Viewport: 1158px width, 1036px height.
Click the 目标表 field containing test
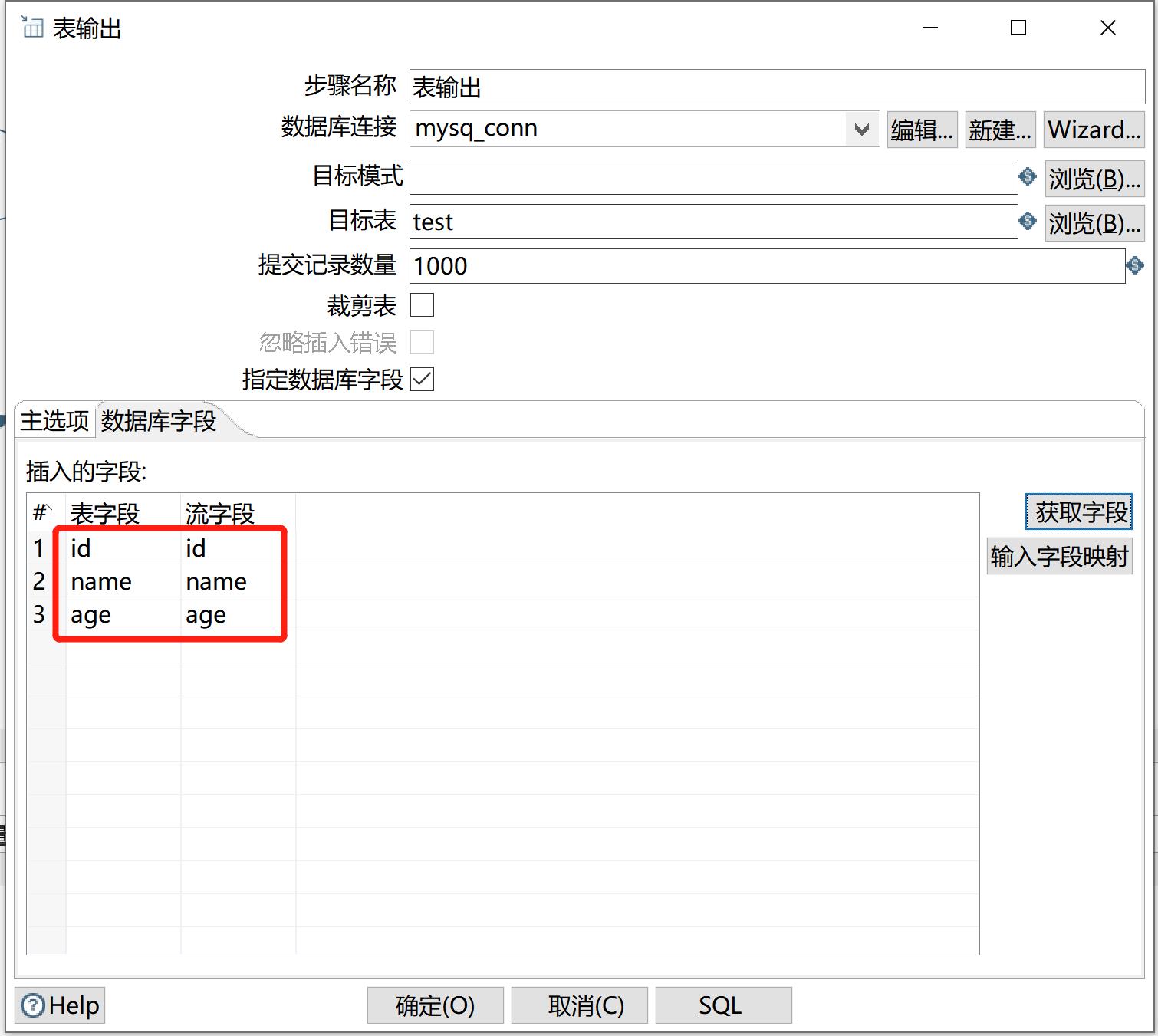714,222
